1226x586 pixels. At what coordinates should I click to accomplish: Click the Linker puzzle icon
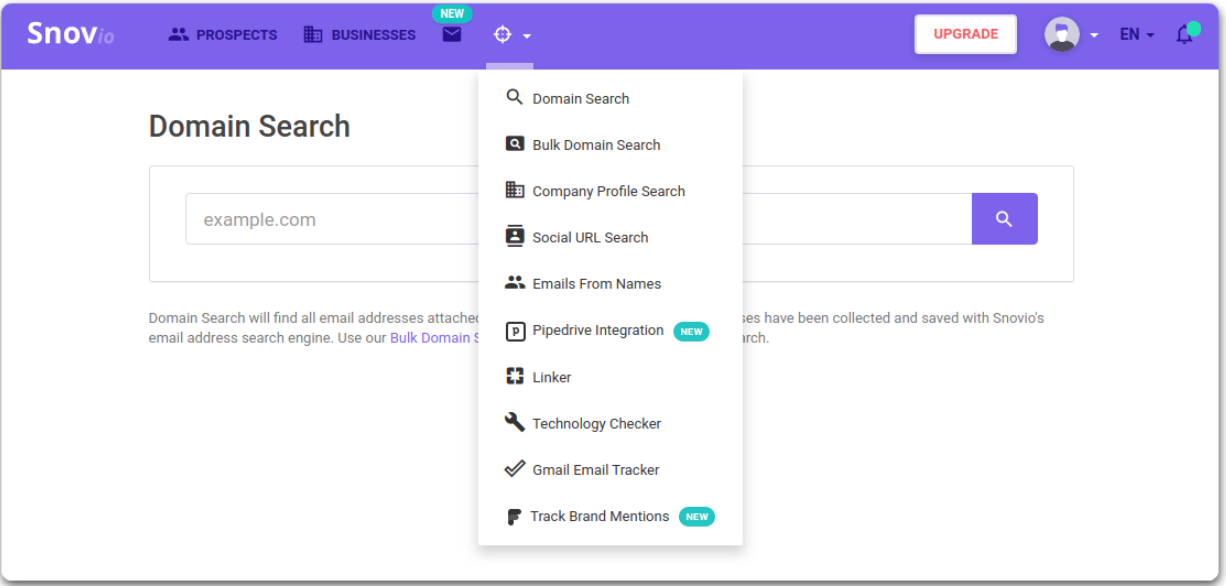(515, 376)
